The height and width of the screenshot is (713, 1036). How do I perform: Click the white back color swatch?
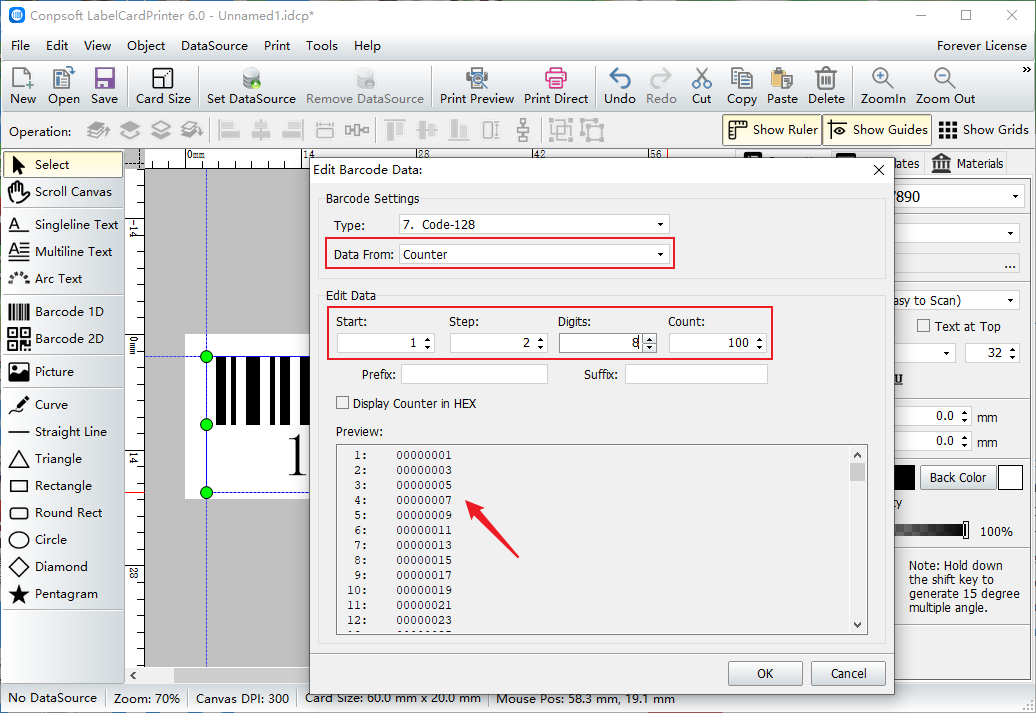[1010, 477]
